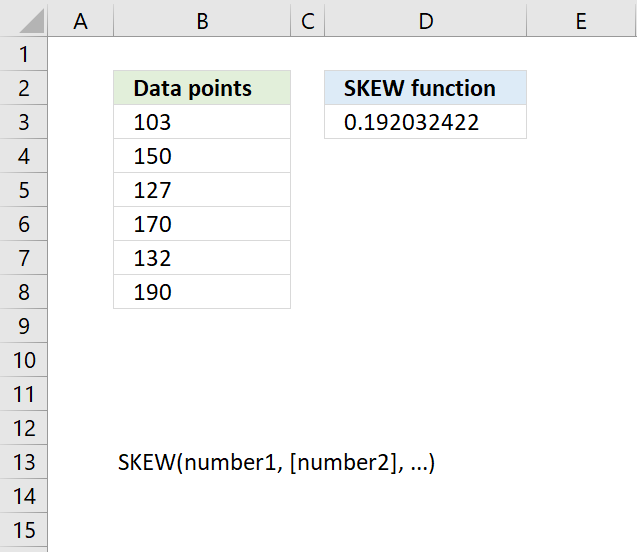Click the SKEW(number1, [number2], ...) syntax text
Screen dimensions: 637x552
(x=276, y=463)
